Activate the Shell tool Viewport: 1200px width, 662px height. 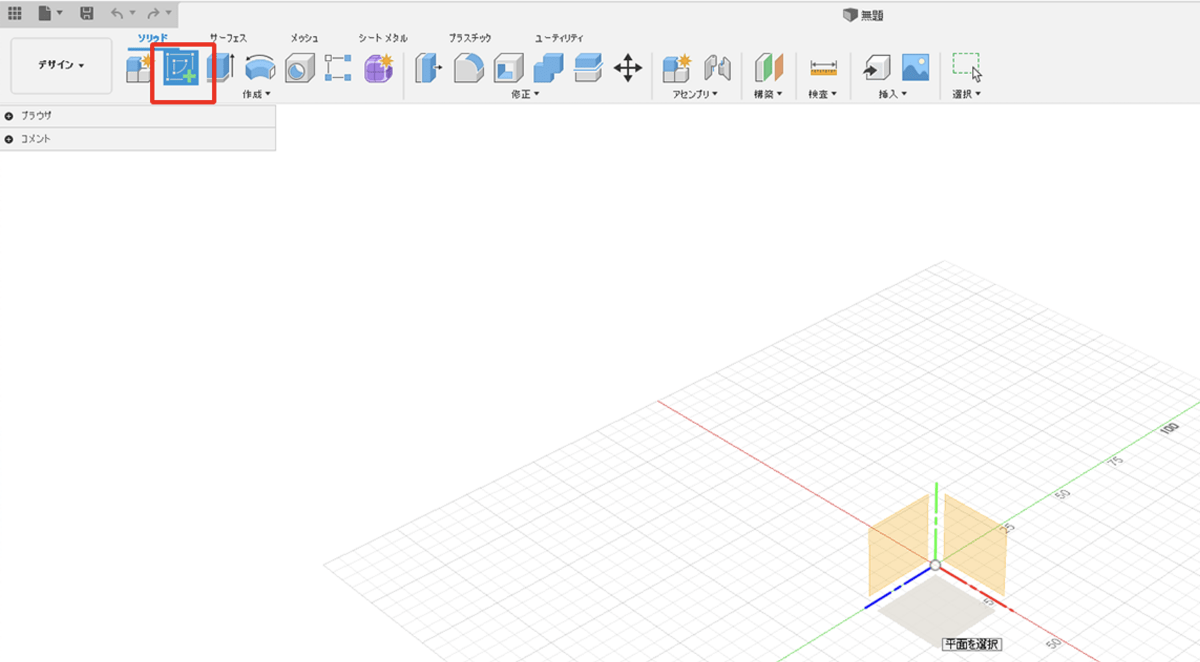[x=509, y=68]
